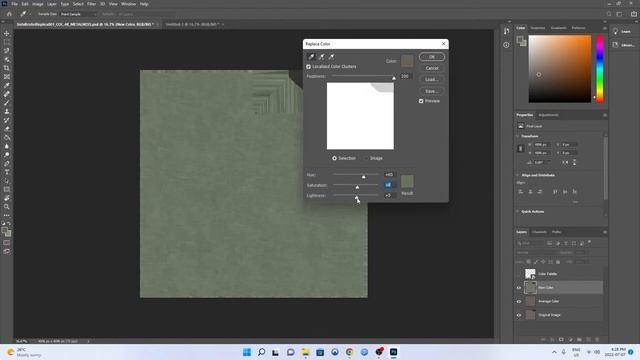The image size is (640, 360).
Task: Select the Eraser tool
Action: (x=7, y=129)
